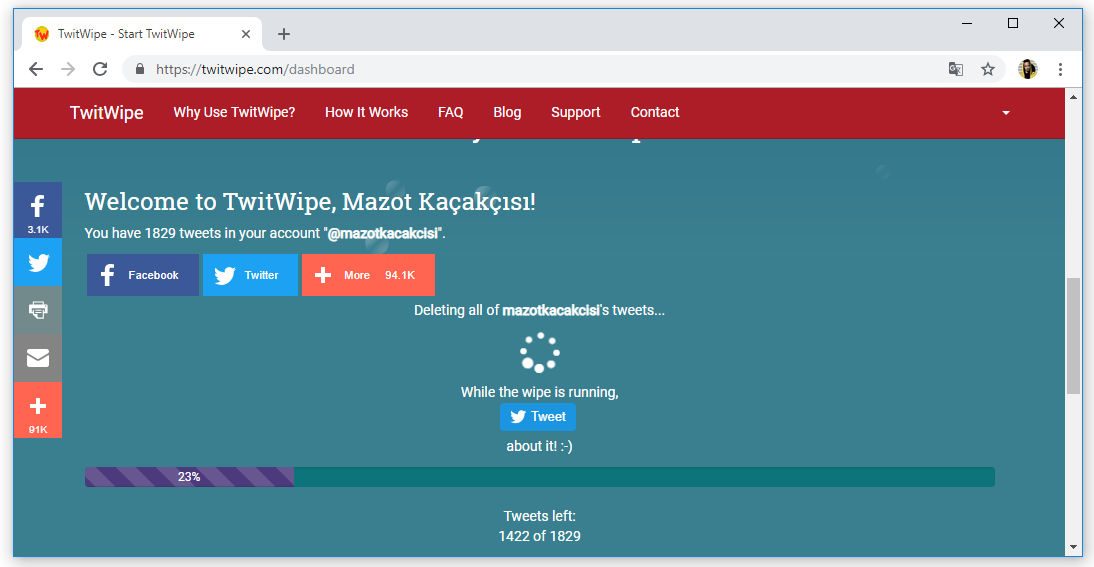Select the FAQ navigation item
The image size is (1094, 567).
(450, 112)
